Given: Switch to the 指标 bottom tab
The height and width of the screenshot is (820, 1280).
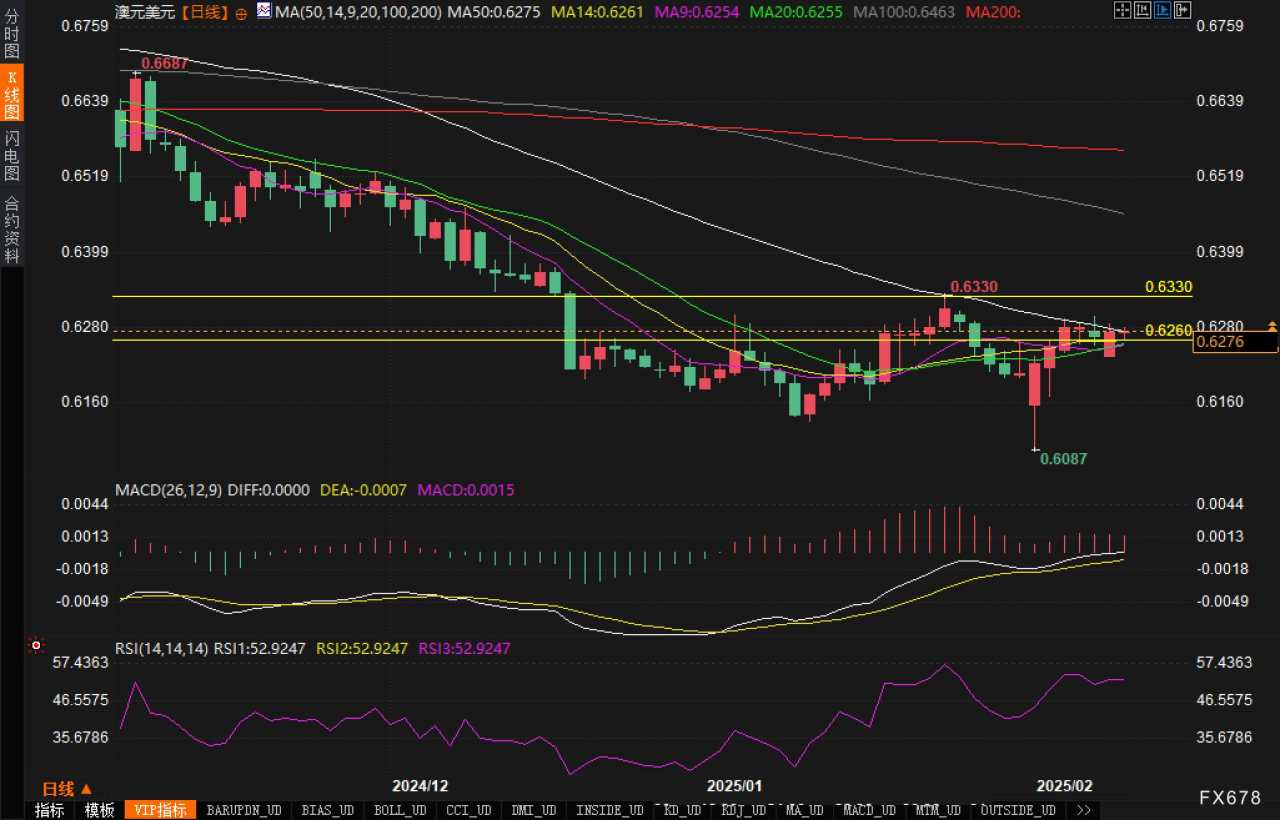Looking at the screenshot, I should 49,810.
